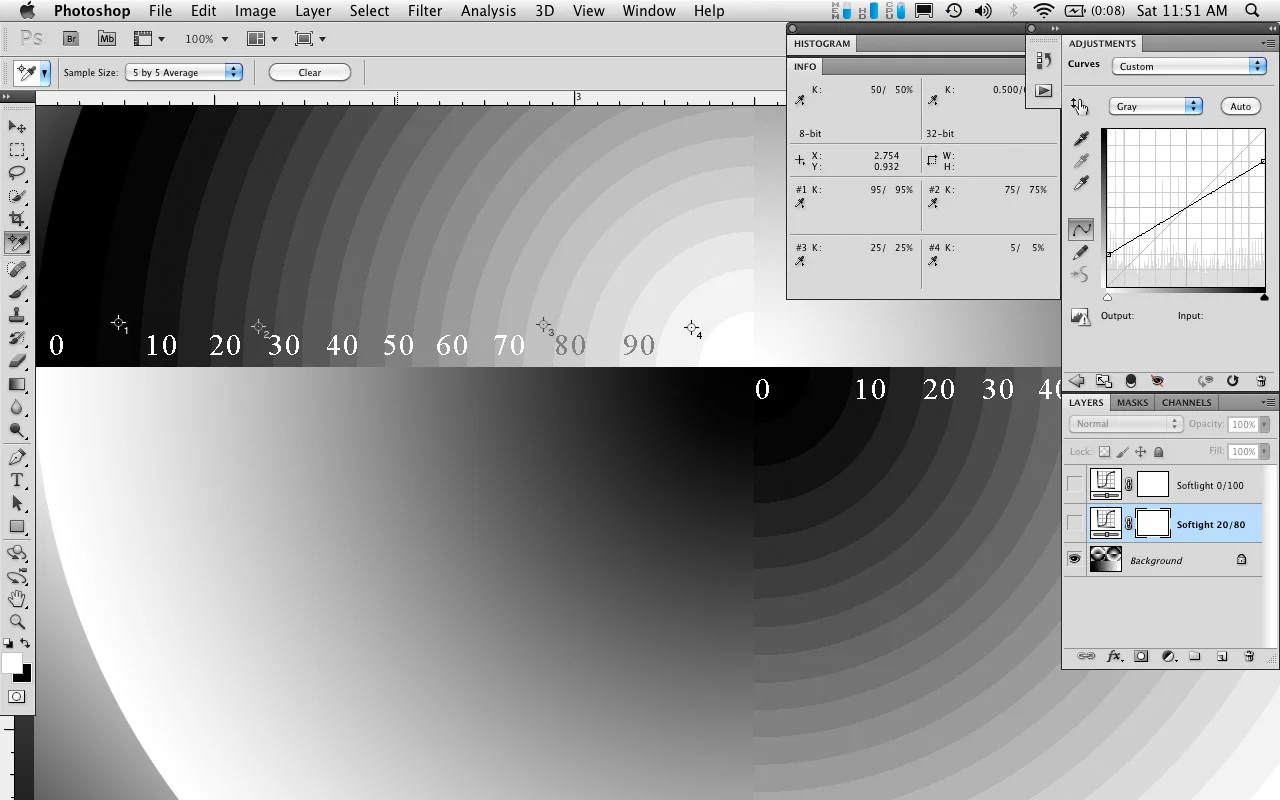Pick the on-image adjustment tool in Curves

(x=1080, y=106)
